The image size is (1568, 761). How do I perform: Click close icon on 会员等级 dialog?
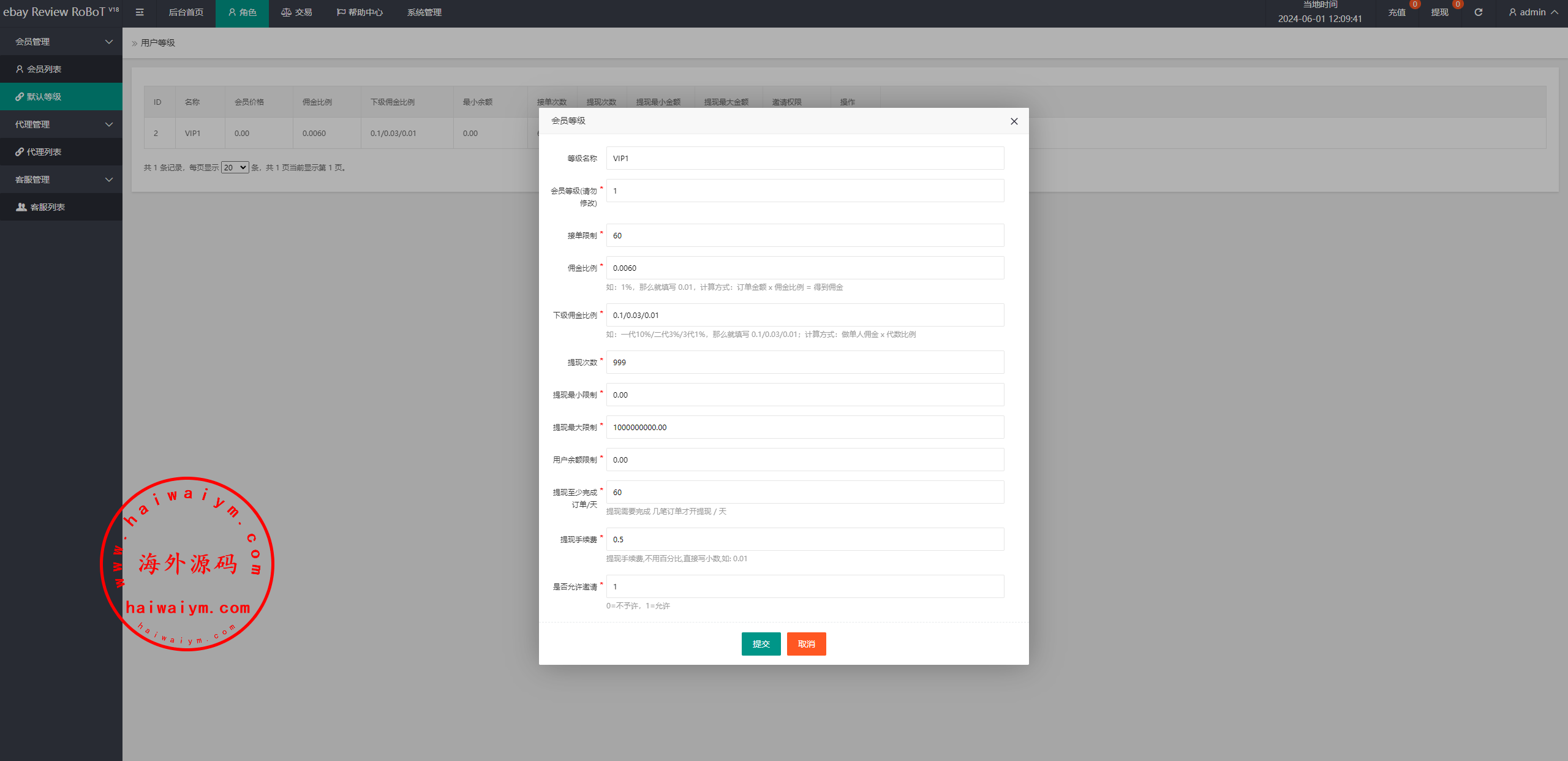pyautogui.click(x=1014, y=121)
